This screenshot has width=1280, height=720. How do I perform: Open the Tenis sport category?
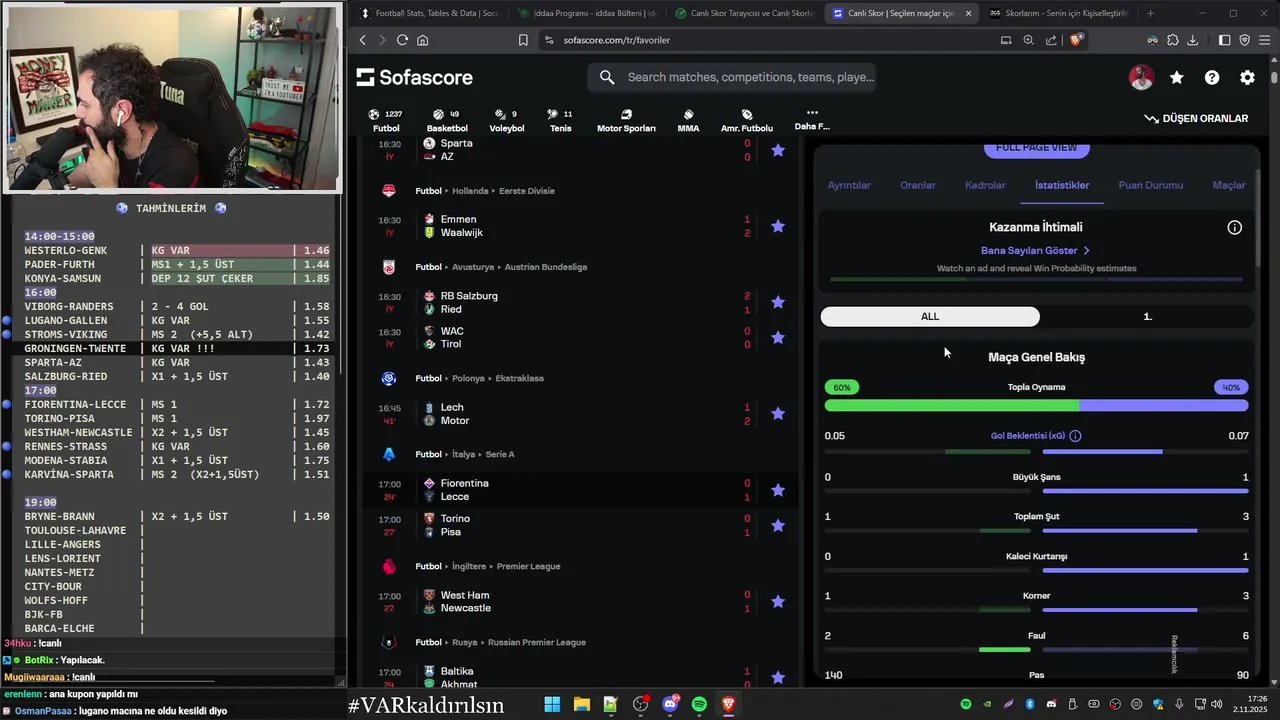pyautogui.click(x=560, y=121)
